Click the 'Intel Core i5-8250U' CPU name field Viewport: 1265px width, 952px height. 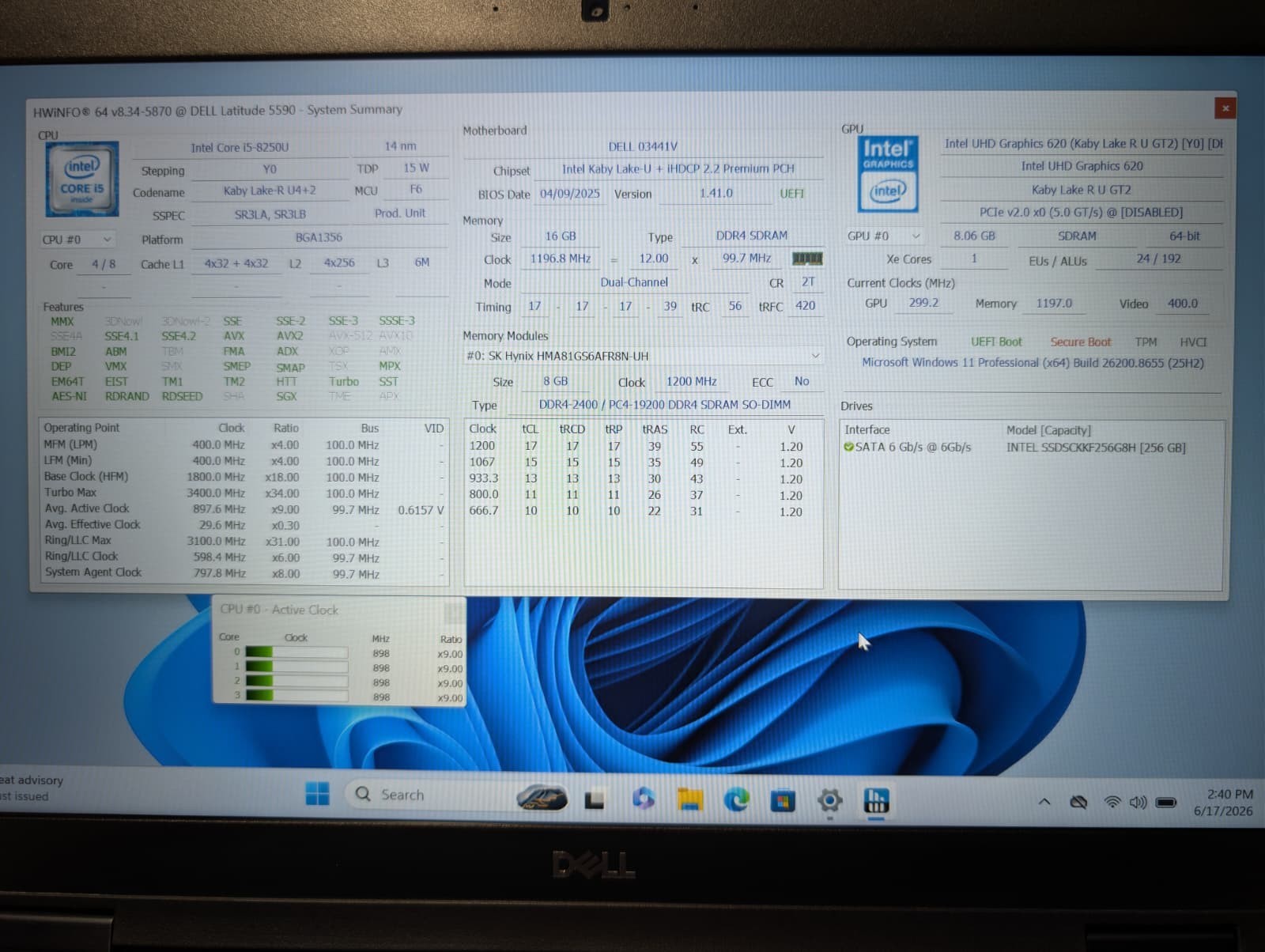240,147
